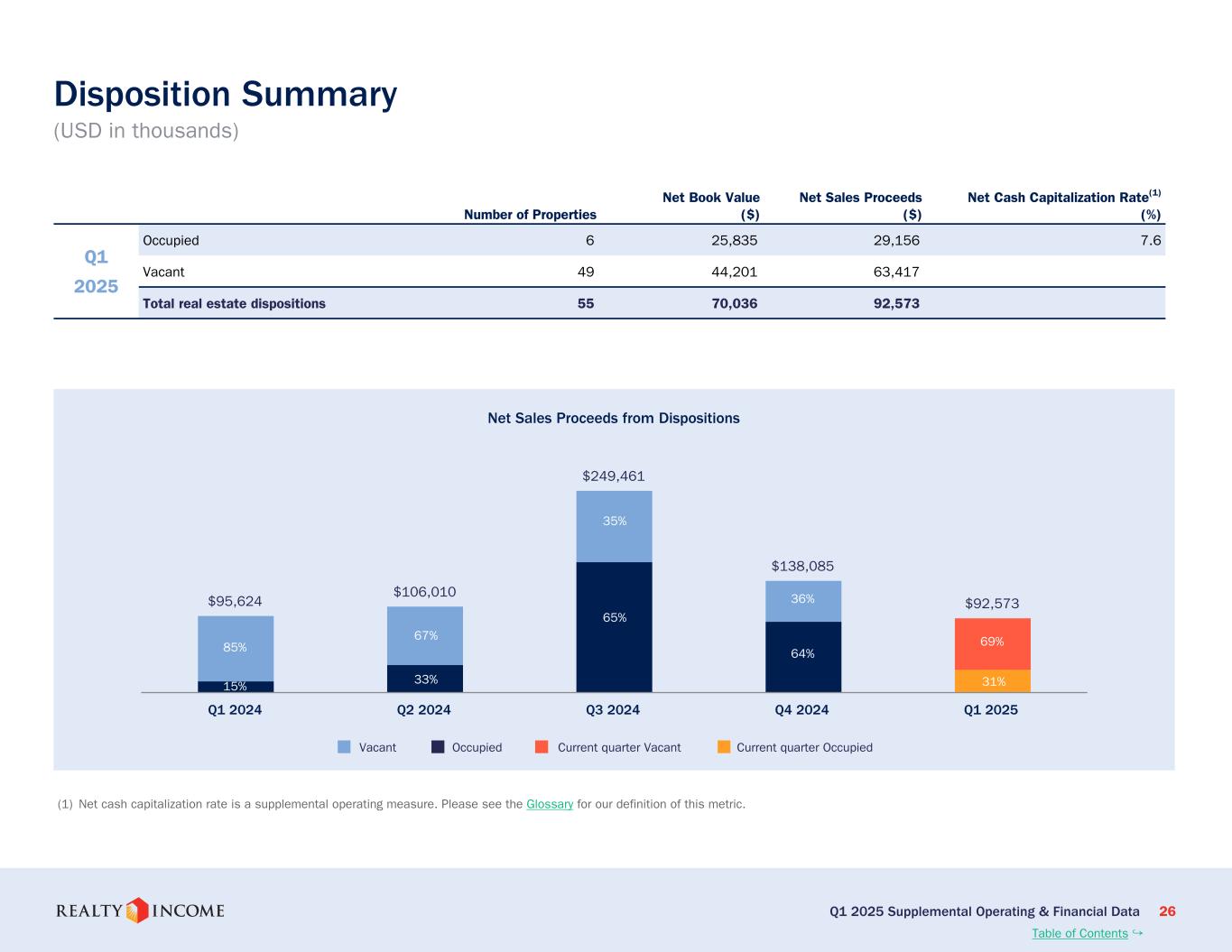
Task: Click the Q2 2024 occupied 33% bar segment
Action: click(425, 679)
